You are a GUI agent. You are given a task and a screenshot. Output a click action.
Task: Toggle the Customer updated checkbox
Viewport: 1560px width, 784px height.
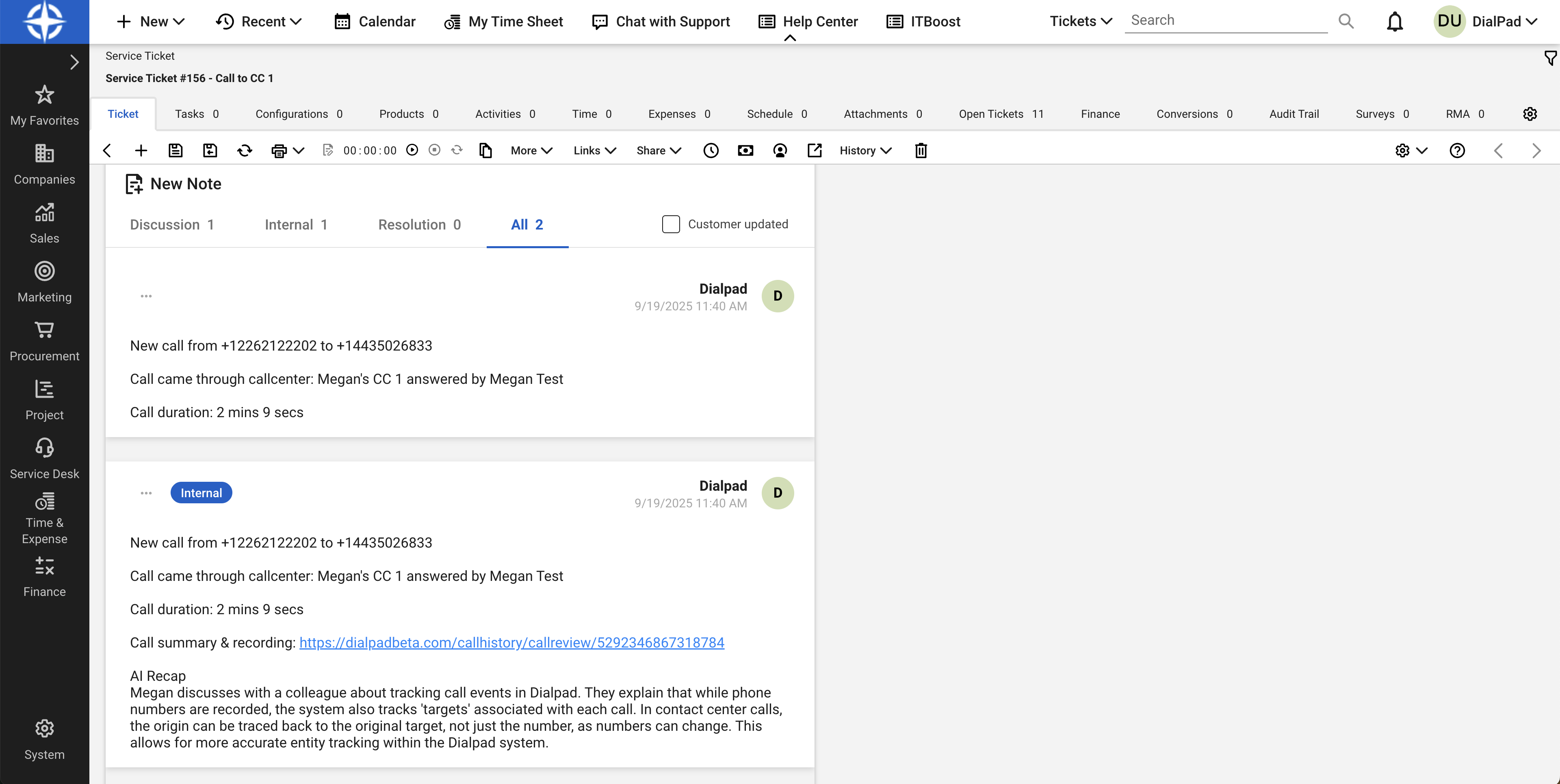tap(671, 224)
